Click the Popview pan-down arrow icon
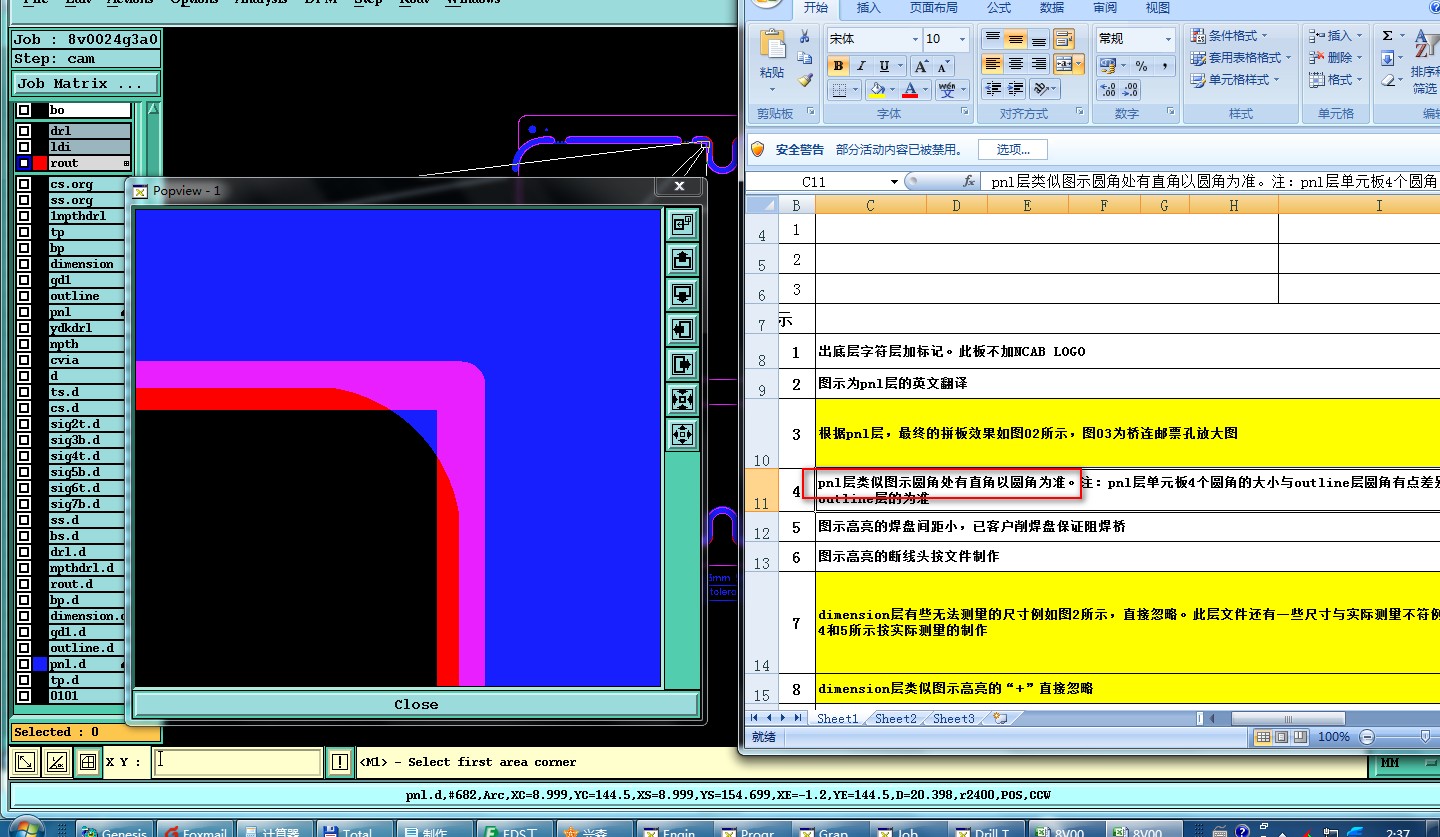 click(x=683, y=295)
